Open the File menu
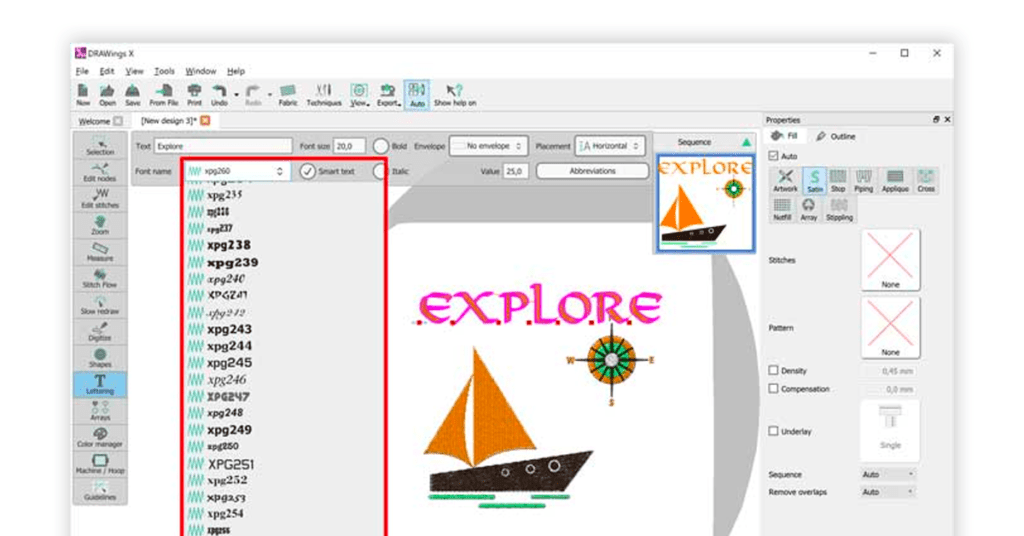 [x=82, y=71]
